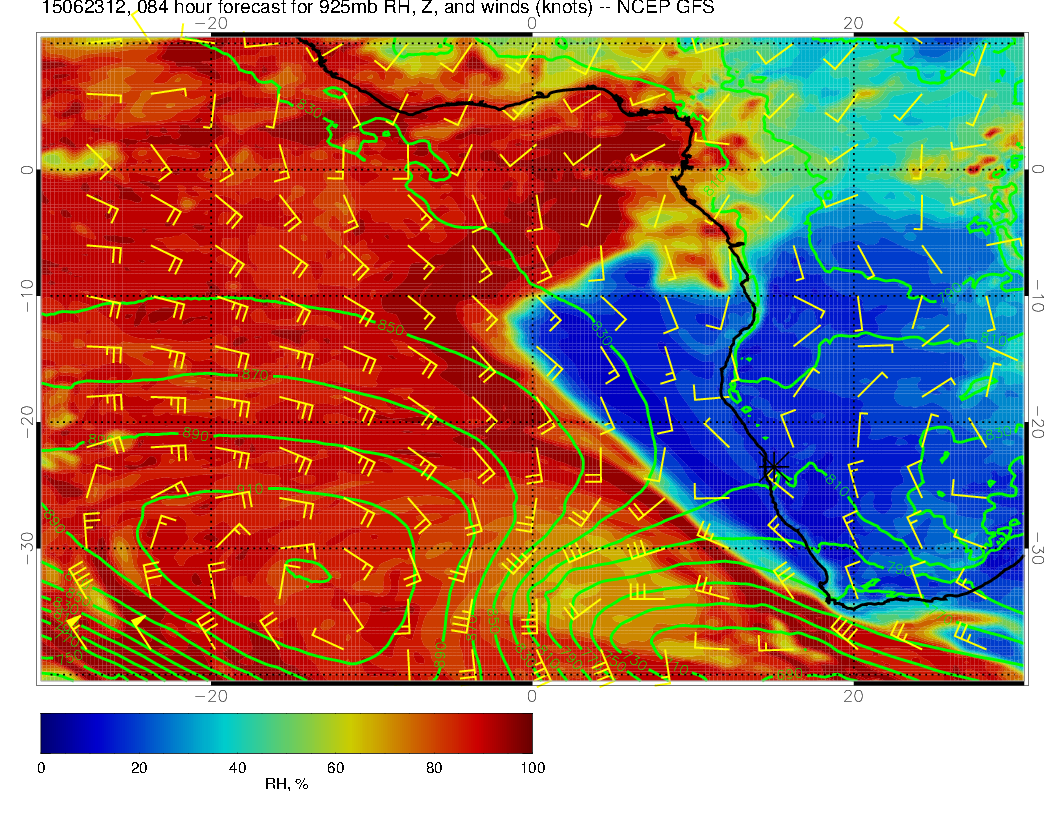Click the 'RH, %' color bar label
The width and height of the screenshot is (1056, 816).
(x=286, y=784)
